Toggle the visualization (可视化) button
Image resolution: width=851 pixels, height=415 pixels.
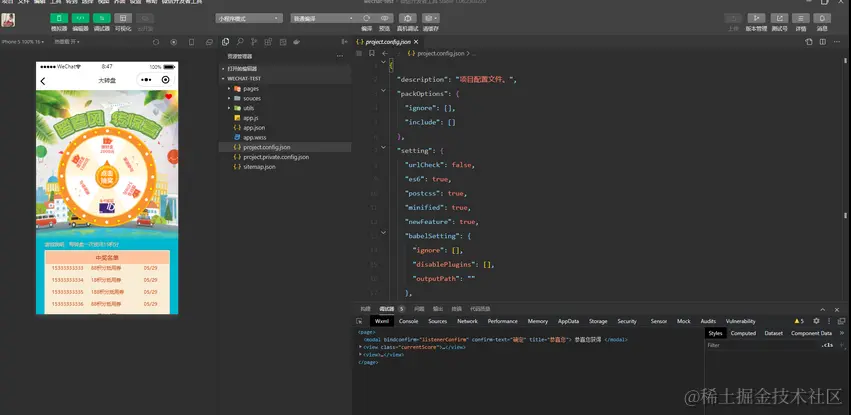pyautogui.click(x=123, y=18)
